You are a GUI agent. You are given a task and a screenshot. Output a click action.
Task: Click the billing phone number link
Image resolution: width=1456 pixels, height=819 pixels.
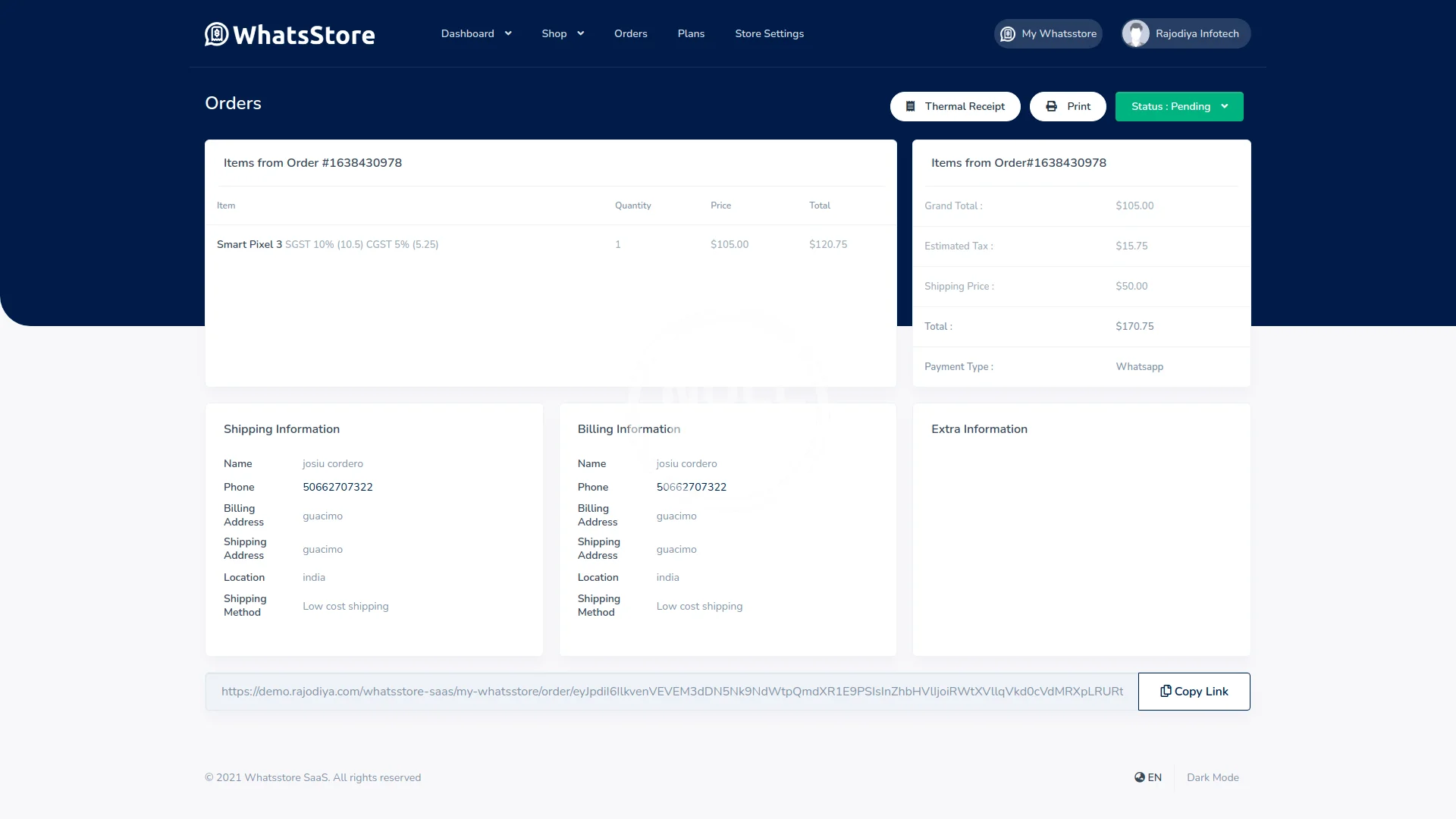click(691, 487)
